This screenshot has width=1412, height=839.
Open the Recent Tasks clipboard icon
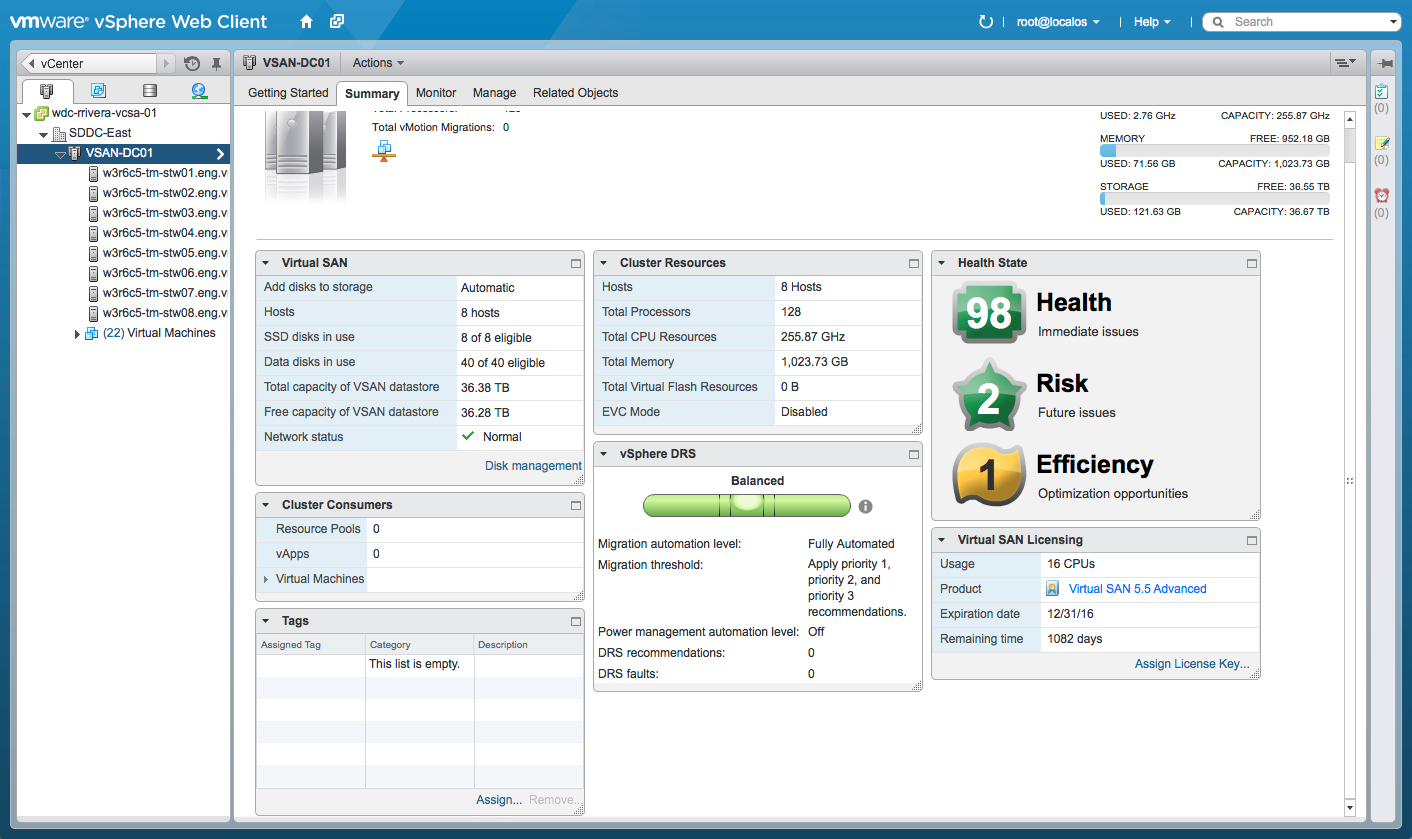(x=1382, y=91)
